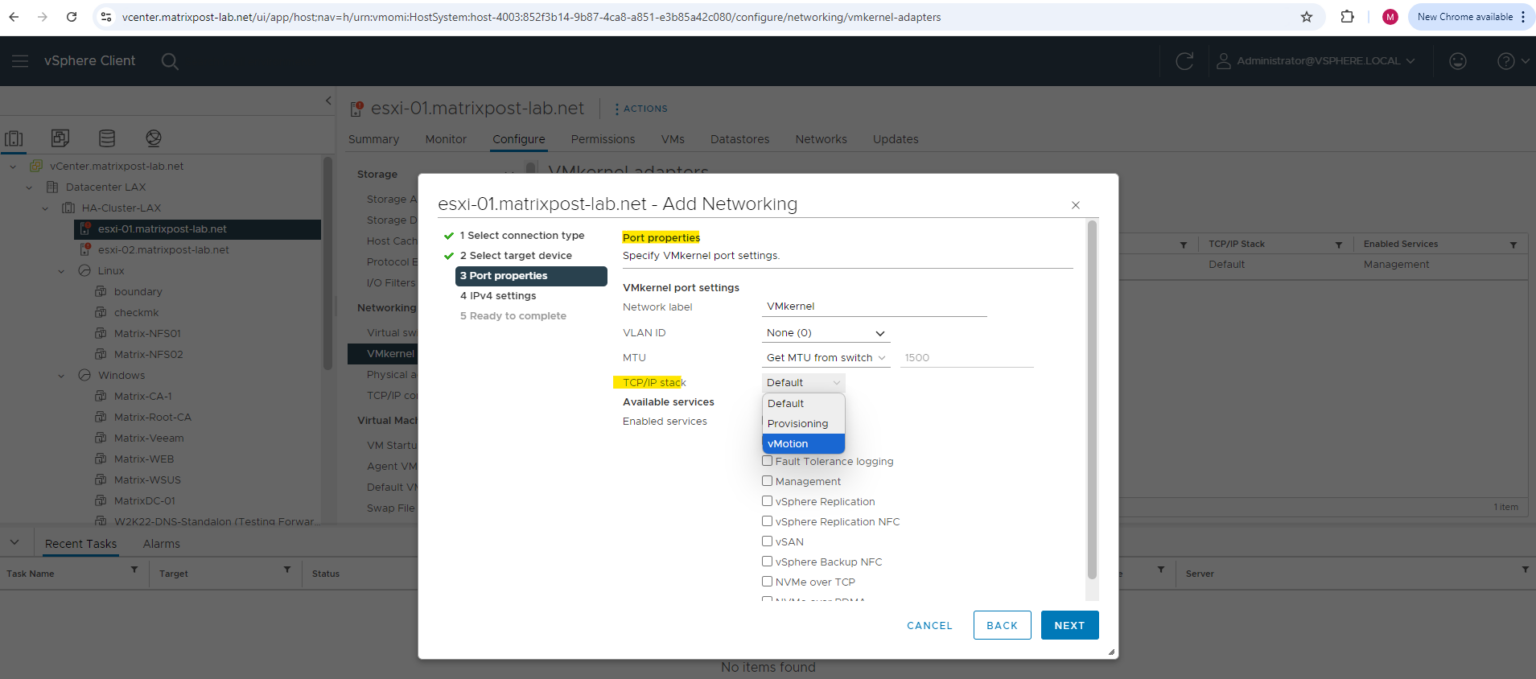Image resolution: width=1536 pixels, height=679 pixels.
Task: Check the vSAN service checkbox
Action: [767, 541]
